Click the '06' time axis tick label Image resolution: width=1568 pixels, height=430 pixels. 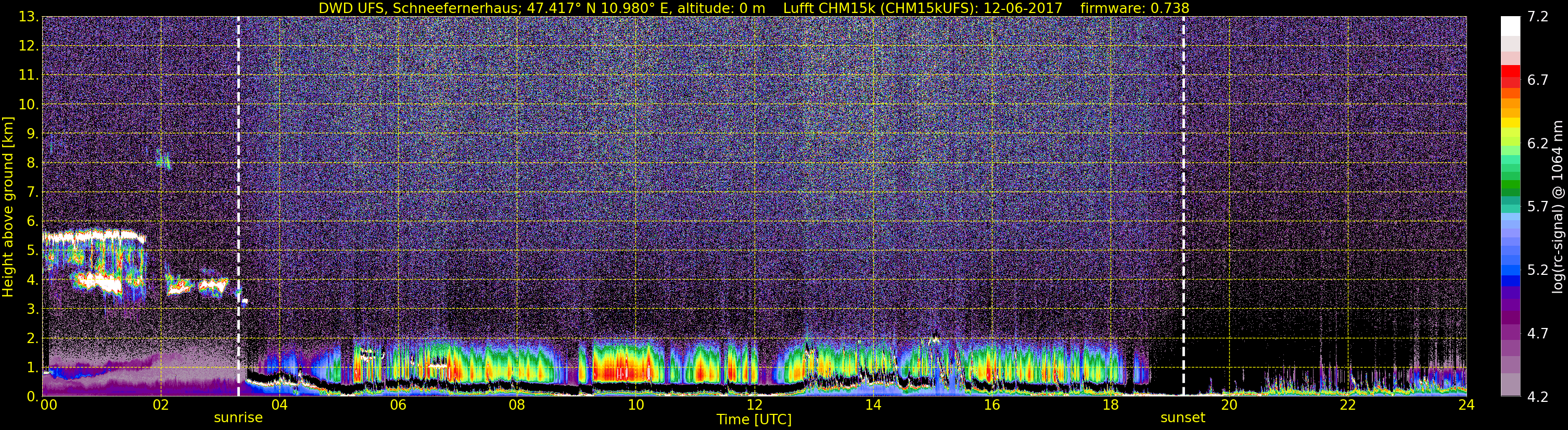coord(398,405)
